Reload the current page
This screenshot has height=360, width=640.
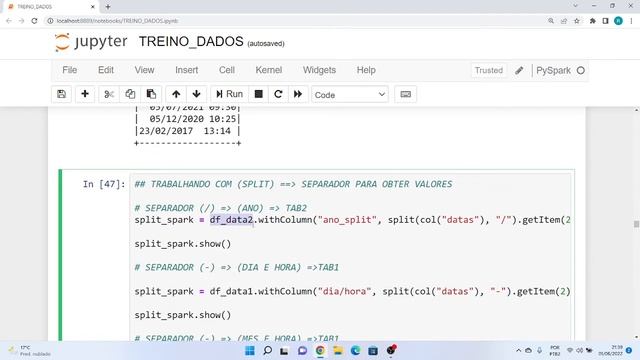(34, 21)
